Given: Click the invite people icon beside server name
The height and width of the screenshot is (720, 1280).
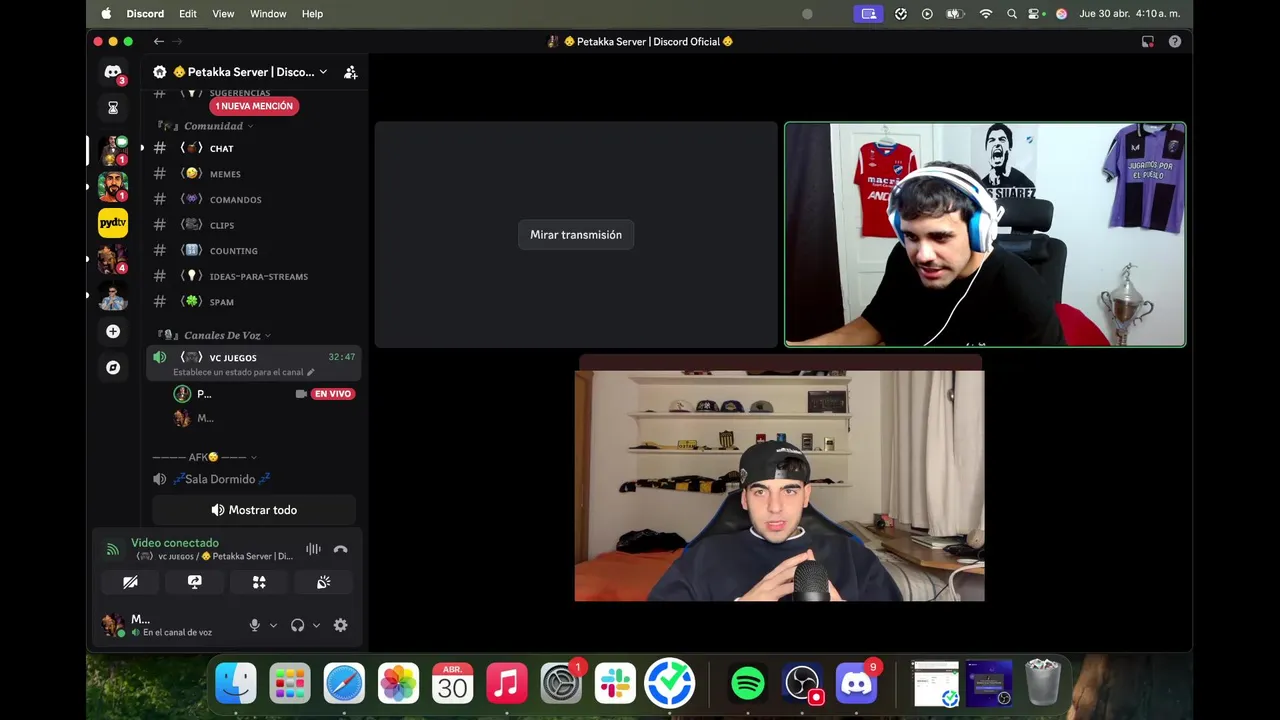Looking at the screenshot, I should pyautogui.click(x=350, y=72).
